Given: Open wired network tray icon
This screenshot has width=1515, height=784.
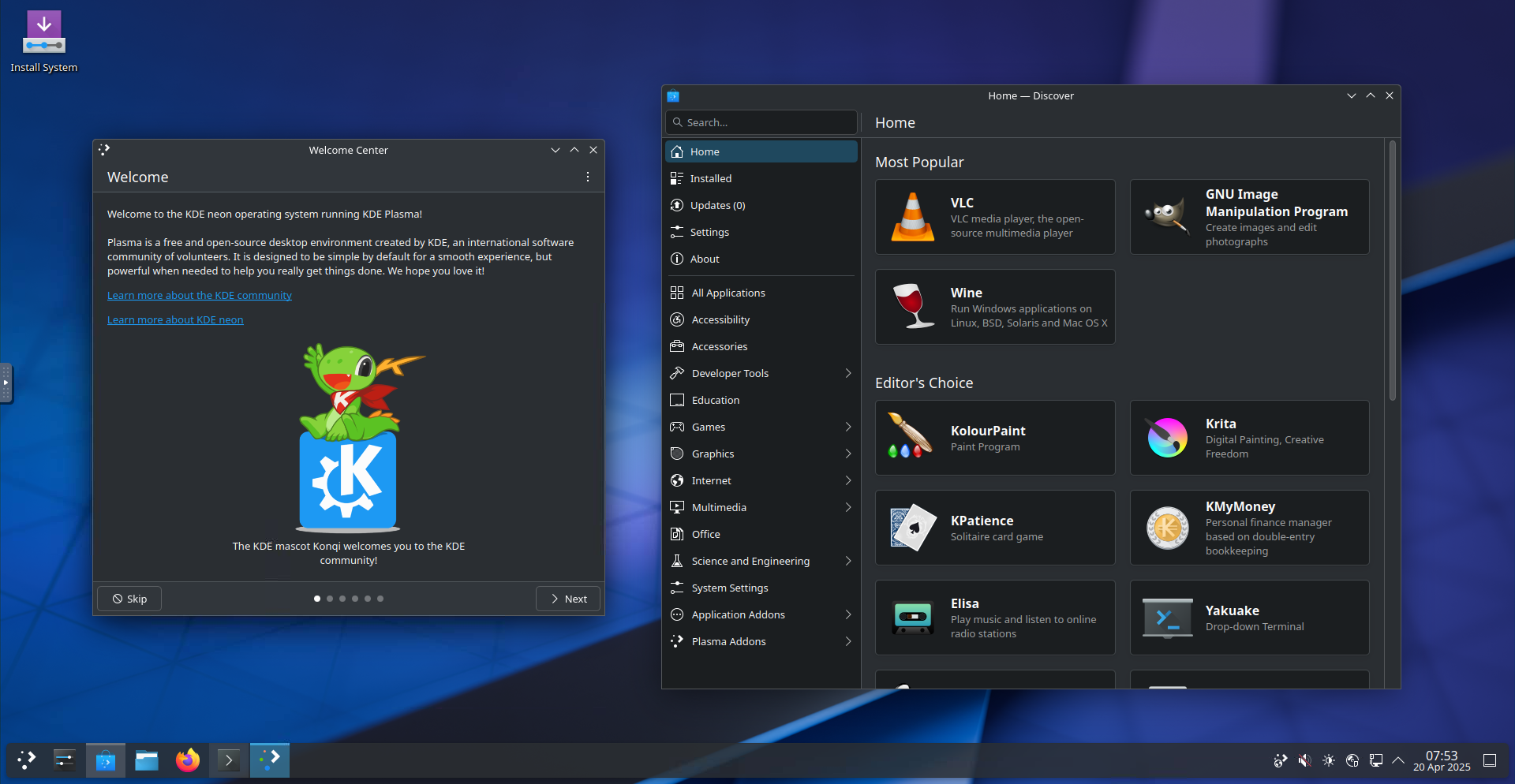Looking at the screenshot, I should (x=1376, y=760).
